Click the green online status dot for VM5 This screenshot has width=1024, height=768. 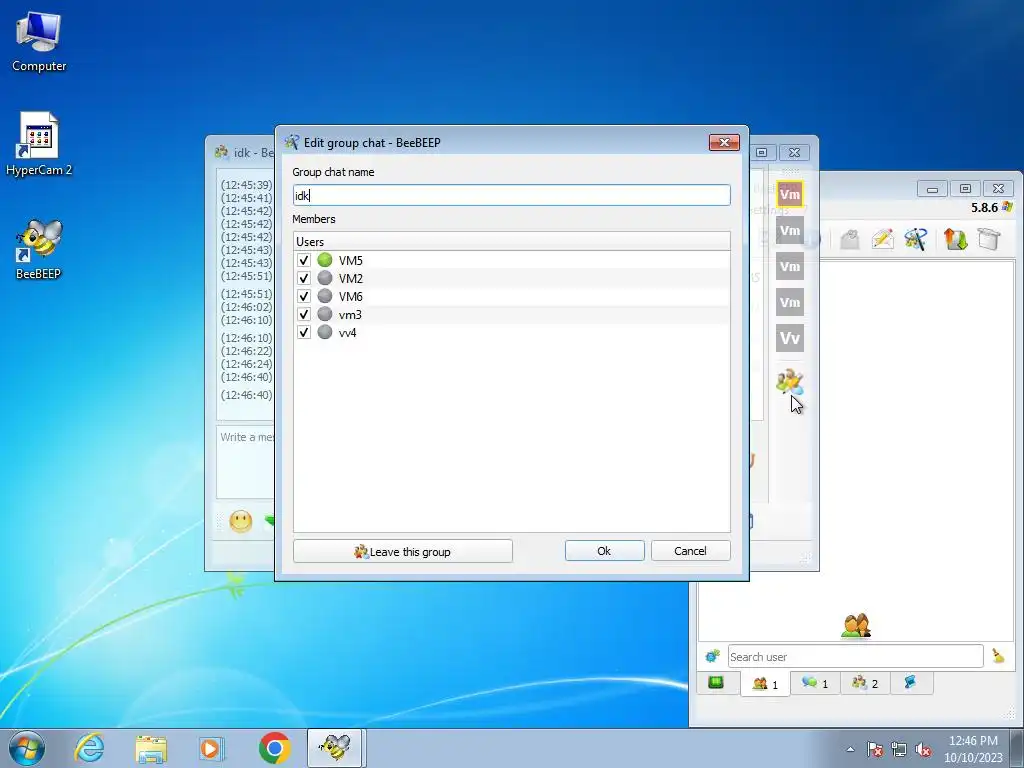pos(325,260)
